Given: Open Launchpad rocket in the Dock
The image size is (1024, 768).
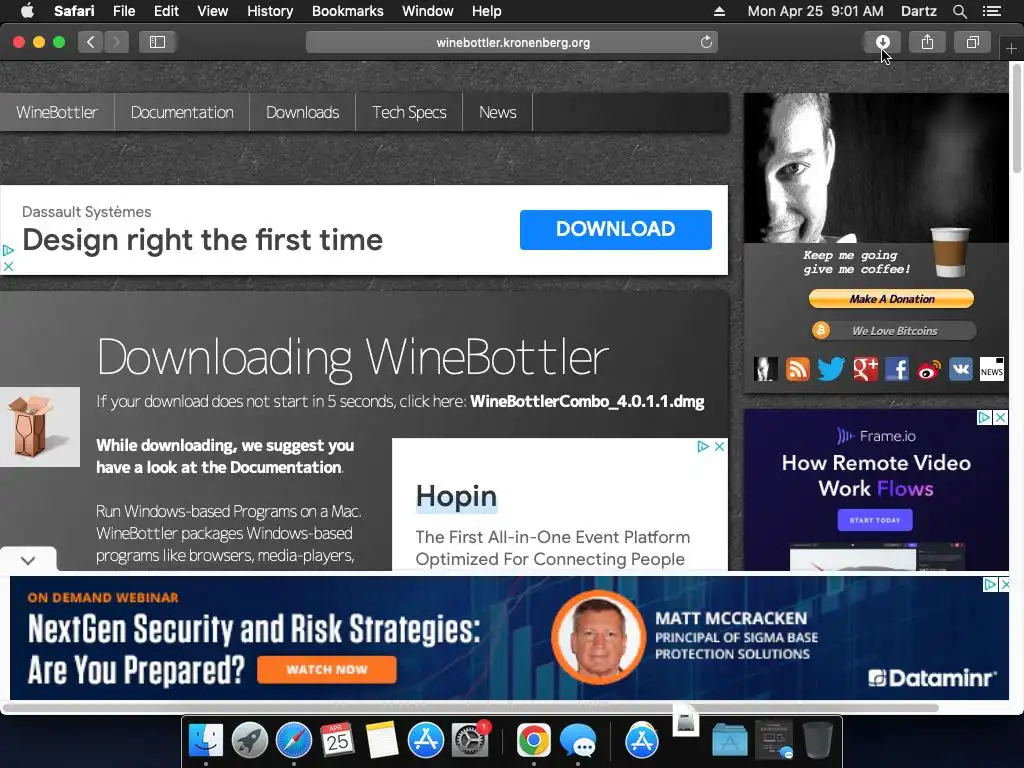Looking at the screenshot, I should (249, 741).
